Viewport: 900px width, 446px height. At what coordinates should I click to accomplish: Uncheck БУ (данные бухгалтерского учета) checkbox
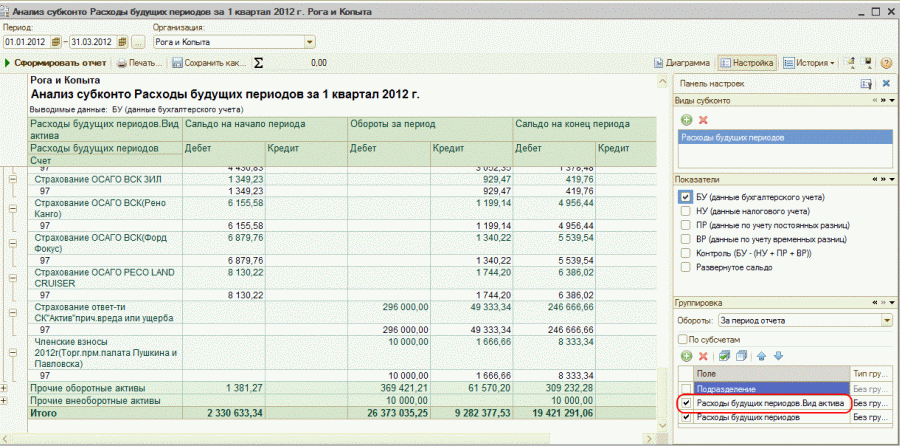(686, 197)
